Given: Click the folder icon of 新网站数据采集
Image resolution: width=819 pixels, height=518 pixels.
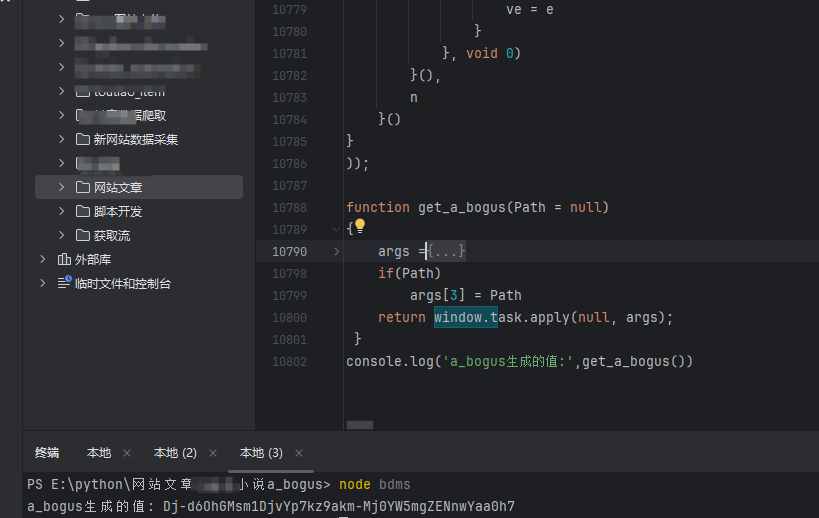Looking at the screenshot, I should coord(83,139).
